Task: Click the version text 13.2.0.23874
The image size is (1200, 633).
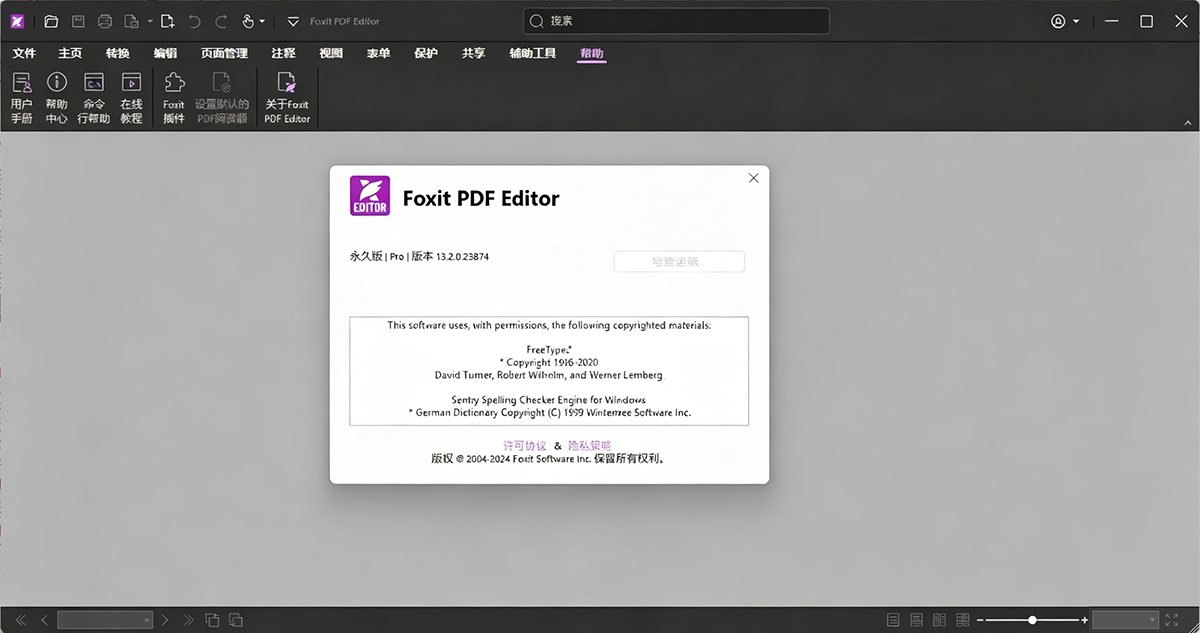Action: tap(462, 256)
